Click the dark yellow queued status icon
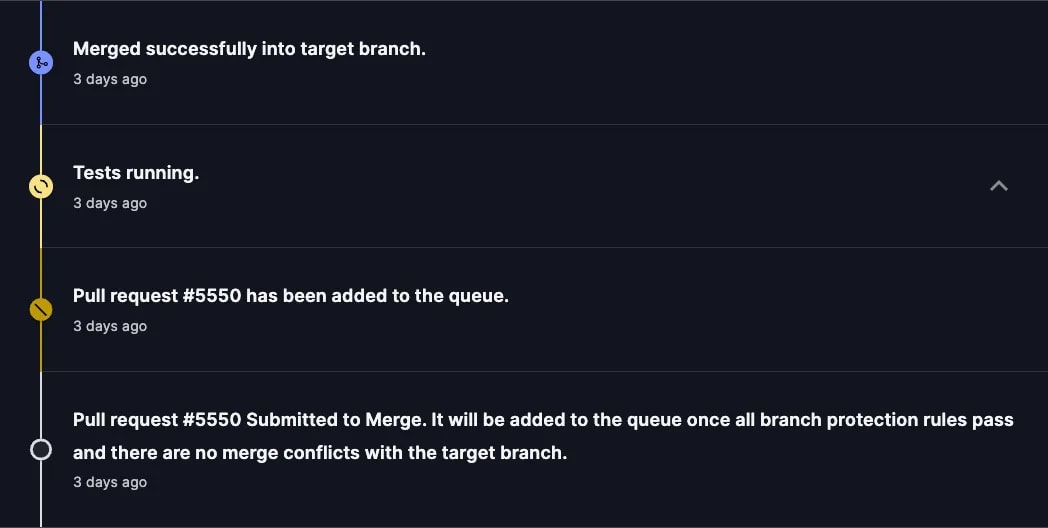 coord(41,309)
